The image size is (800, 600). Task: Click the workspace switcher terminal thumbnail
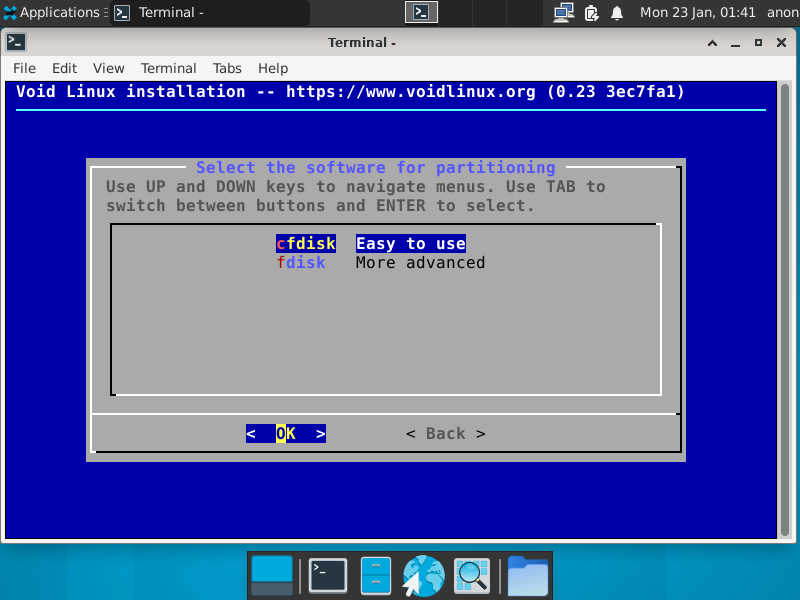tap(421, 12)
